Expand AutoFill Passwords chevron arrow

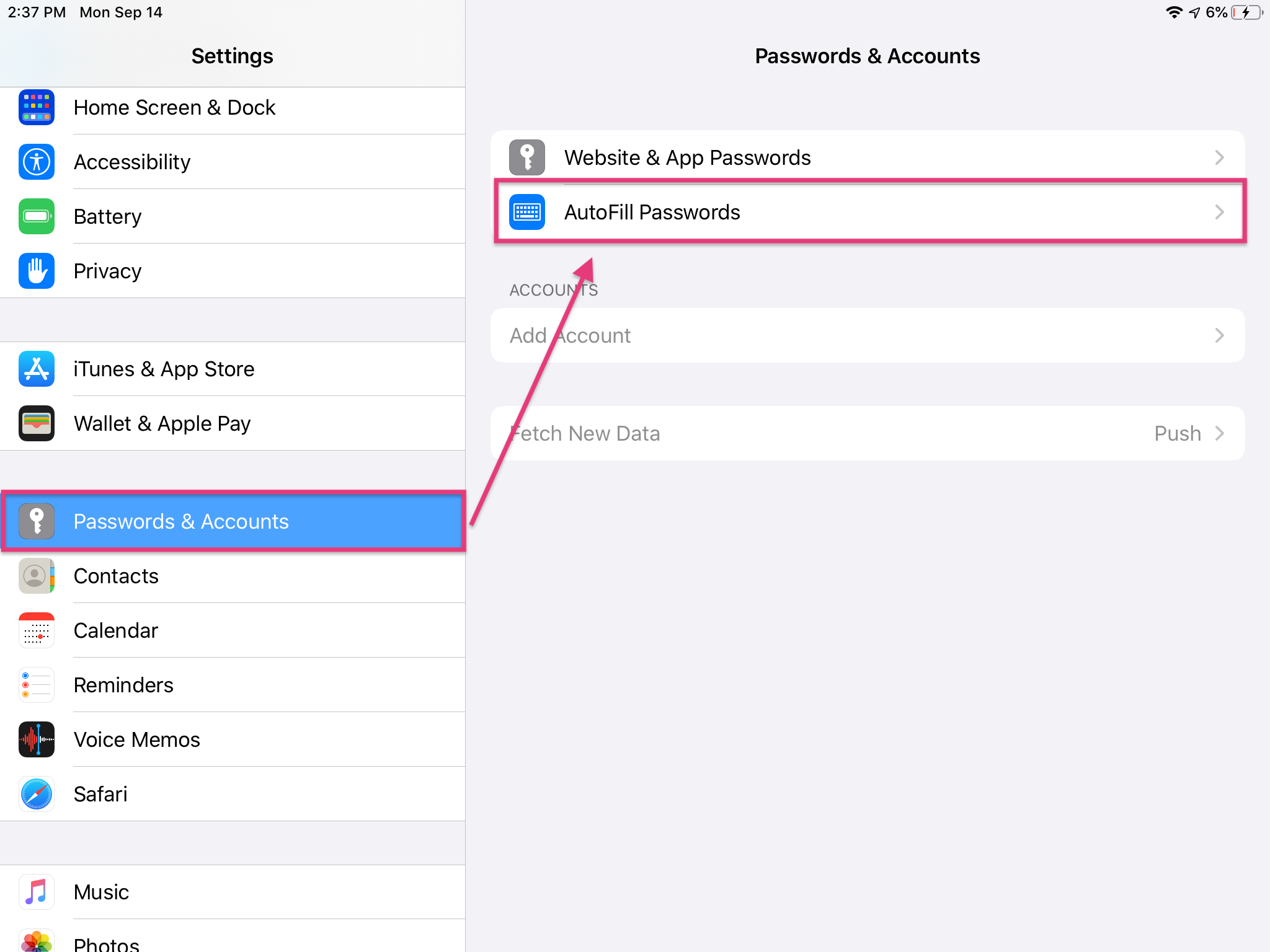(1219, 212)
